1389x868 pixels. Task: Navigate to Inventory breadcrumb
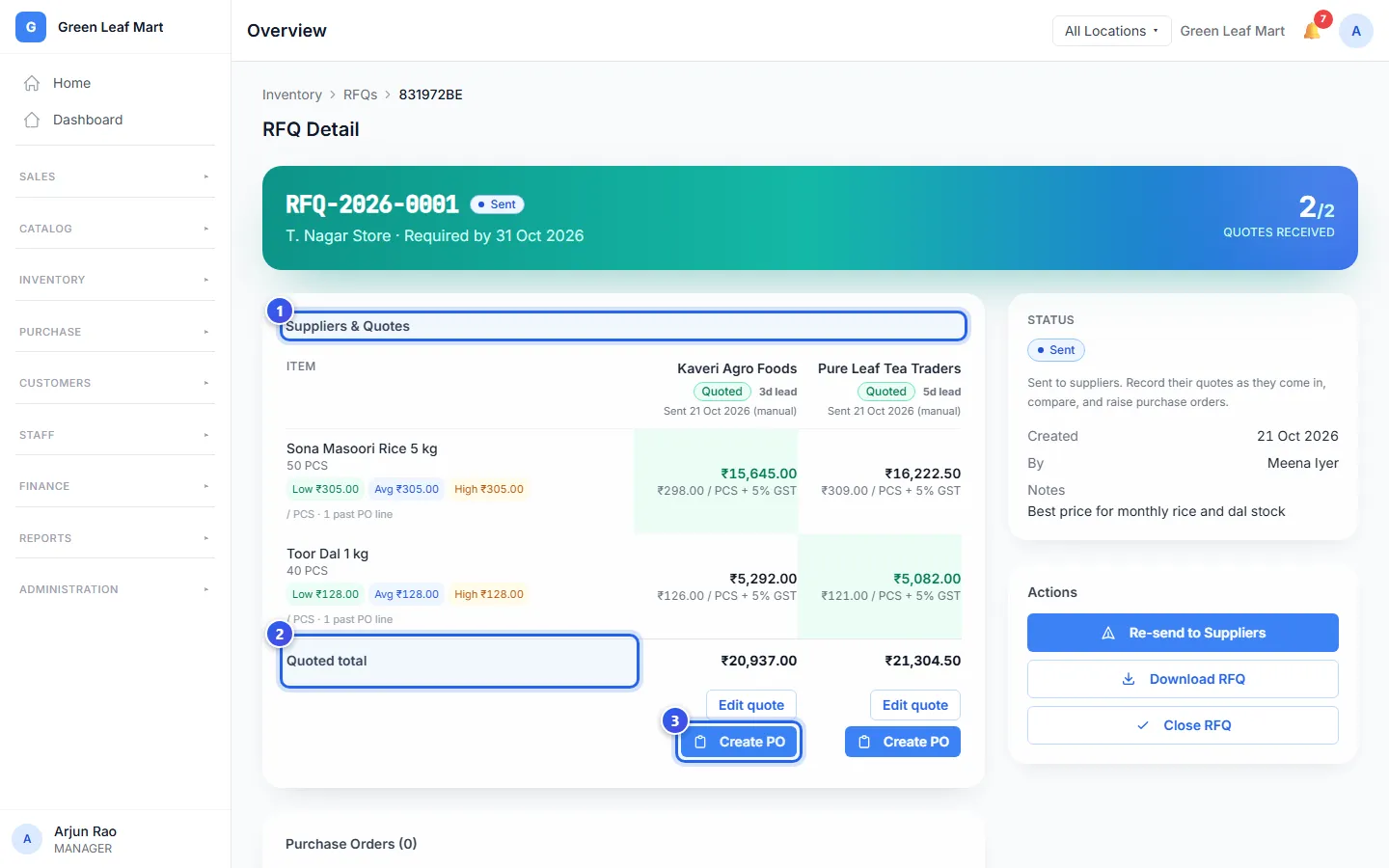[292, 95]
